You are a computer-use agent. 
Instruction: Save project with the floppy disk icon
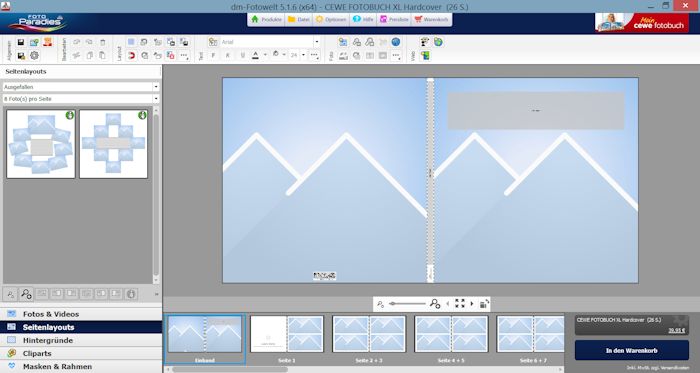coord(21,42)
